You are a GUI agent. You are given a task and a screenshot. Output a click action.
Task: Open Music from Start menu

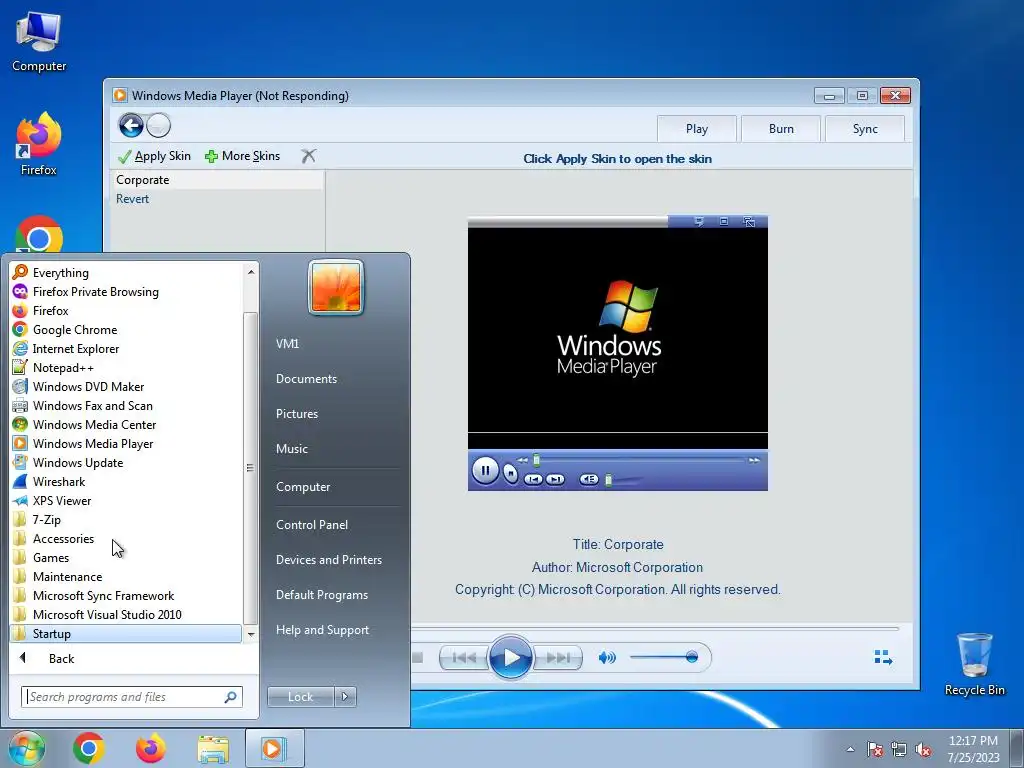(x=291, y=449)
